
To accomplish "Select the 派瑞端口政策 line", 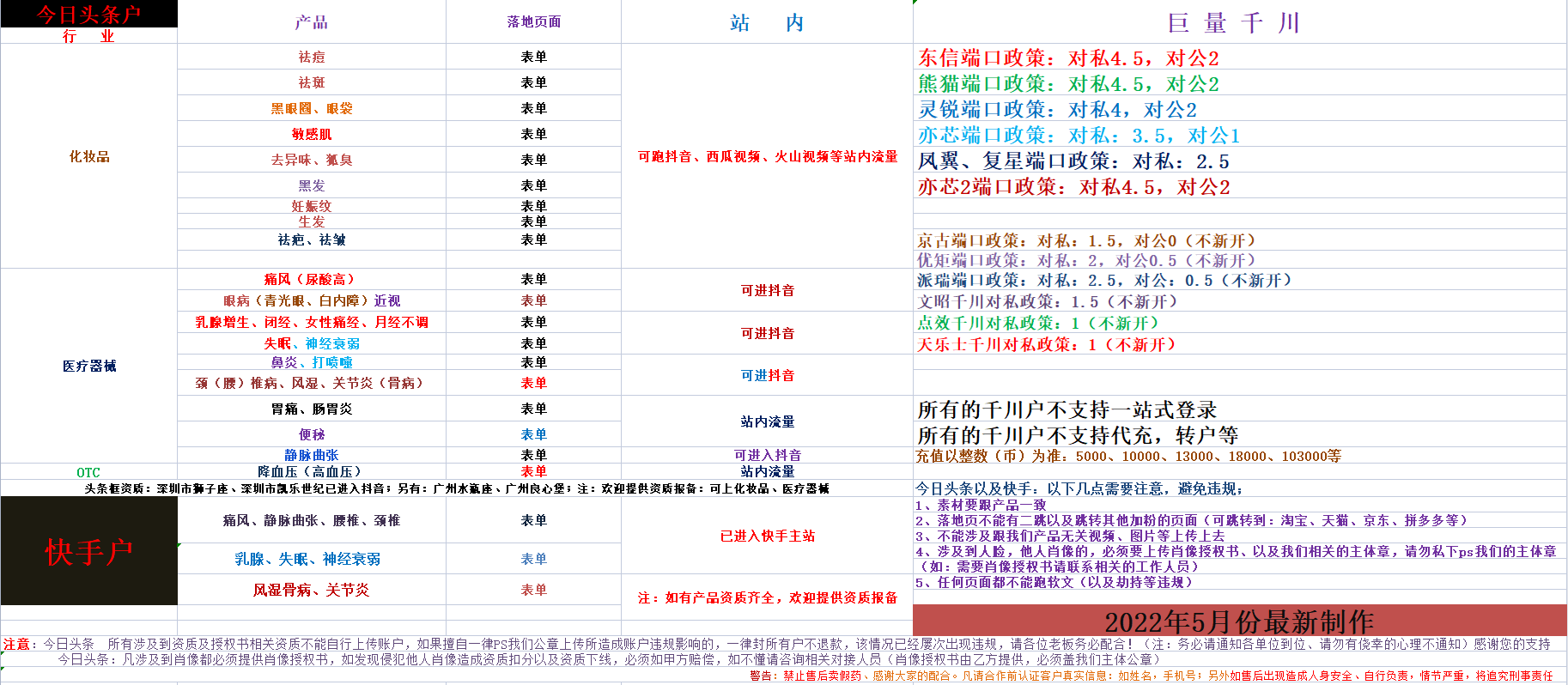I will [x=1104, y=280].
